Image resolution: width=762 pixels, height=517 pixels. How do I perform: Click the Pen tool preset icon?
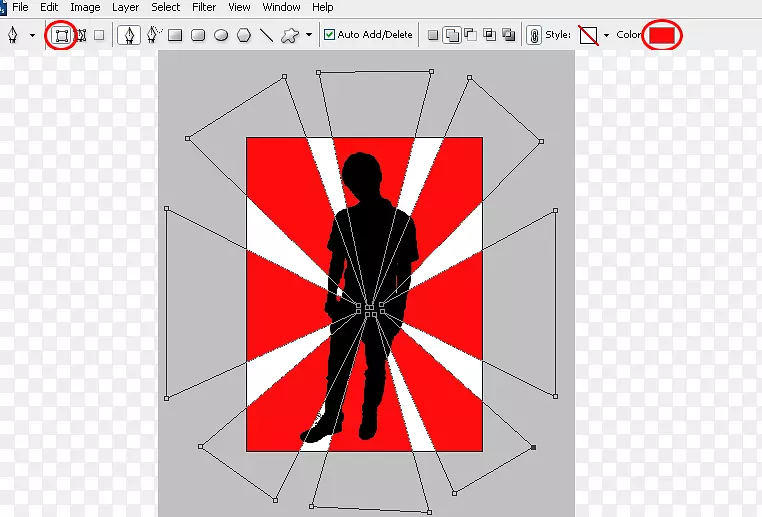pyautogui.click(x=13, y=35)
